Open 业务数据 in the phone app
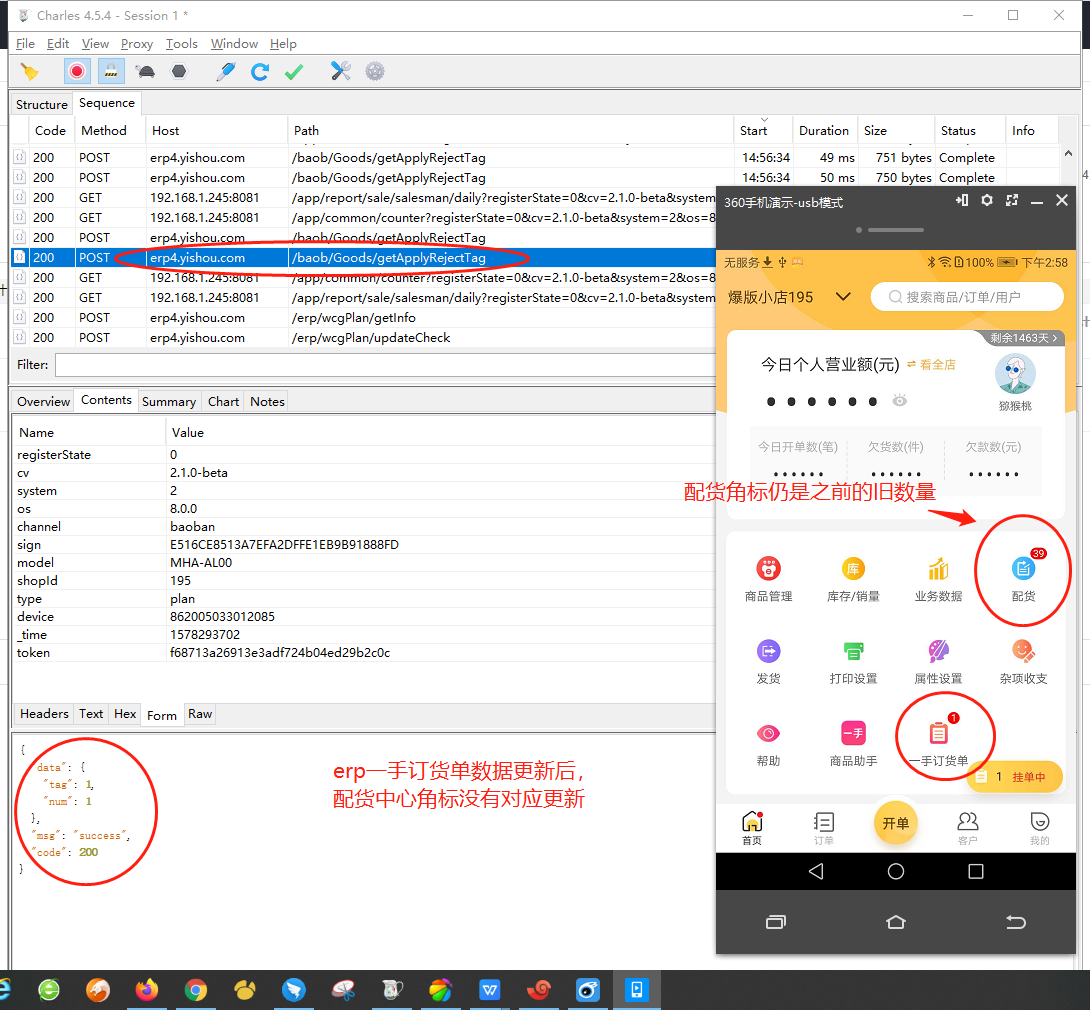 938,578
